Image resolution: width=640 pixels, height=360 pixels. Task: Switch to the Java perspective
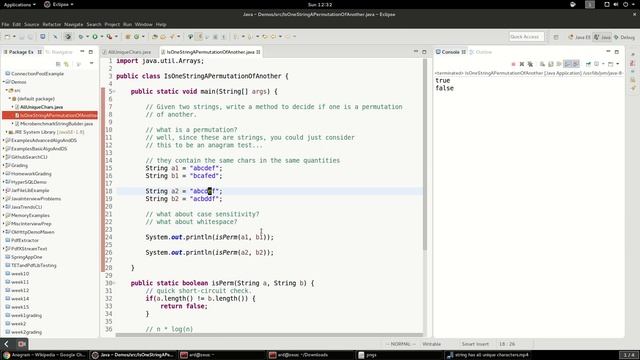[x=602, y=37]
